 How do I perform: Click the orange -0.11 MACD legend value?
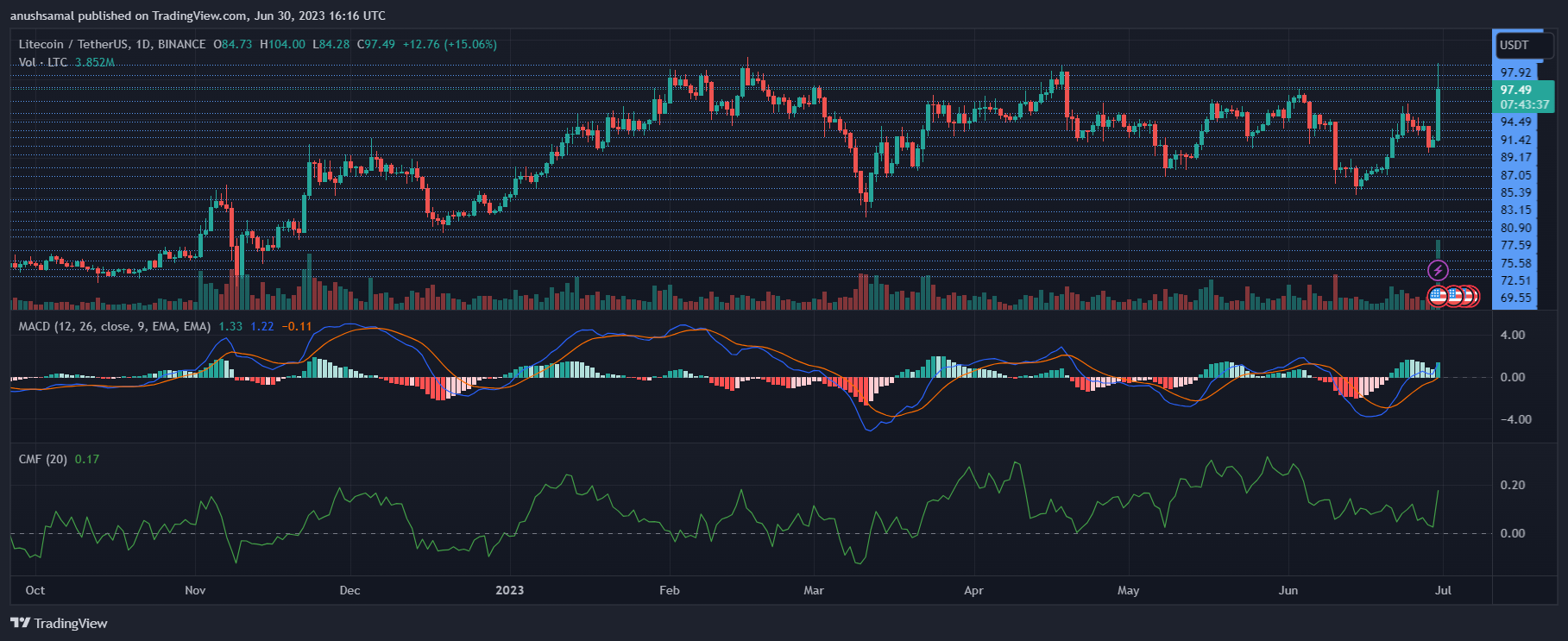[x=296, y=326]
